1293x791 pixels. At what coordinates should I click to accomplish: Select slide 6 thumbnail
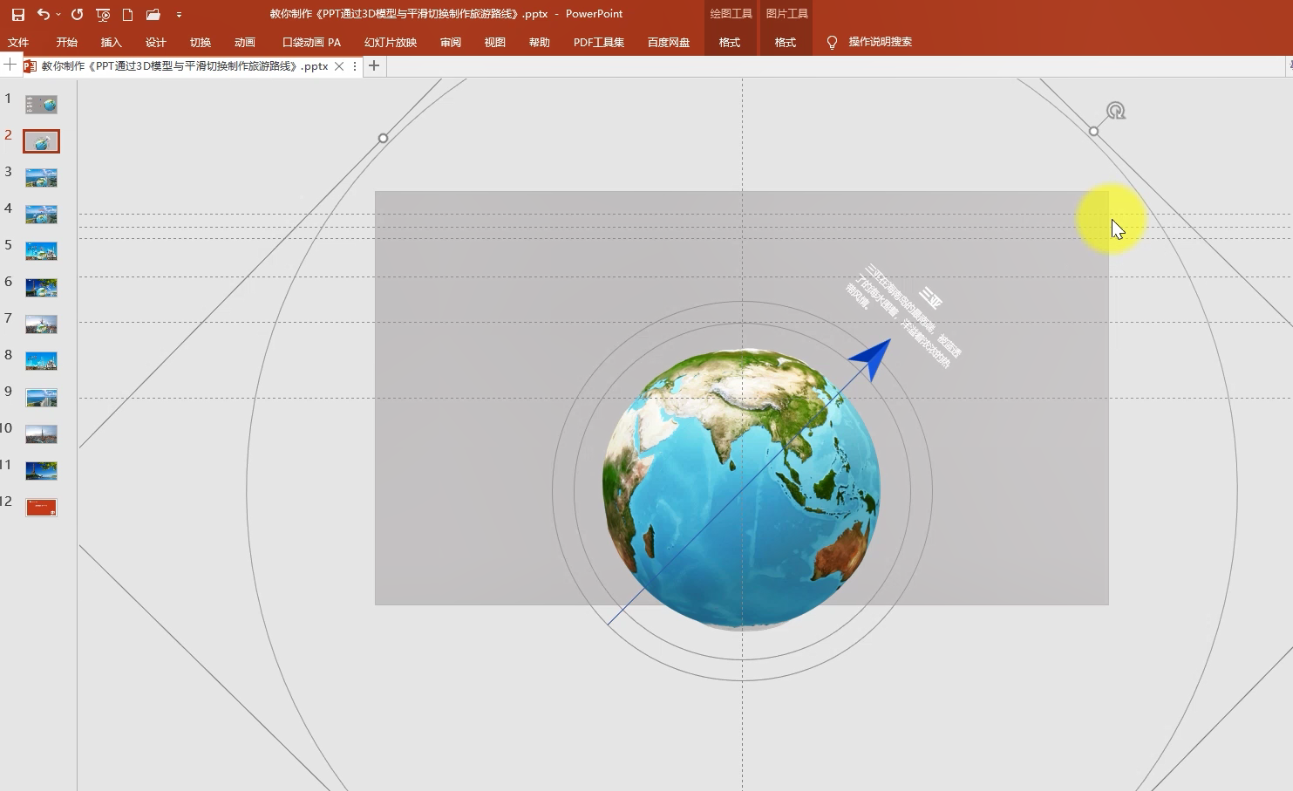pos(41,287)
